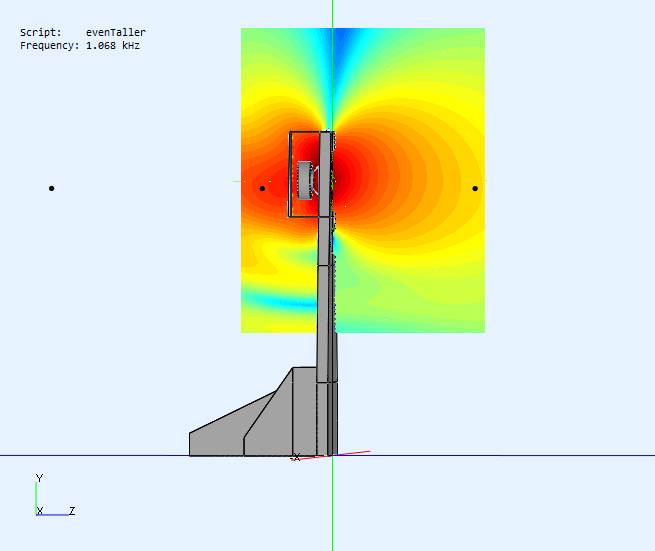Click the grey speaker driver inside the enclosure
This screenshot has width=655, height=551.
point(306,180)
